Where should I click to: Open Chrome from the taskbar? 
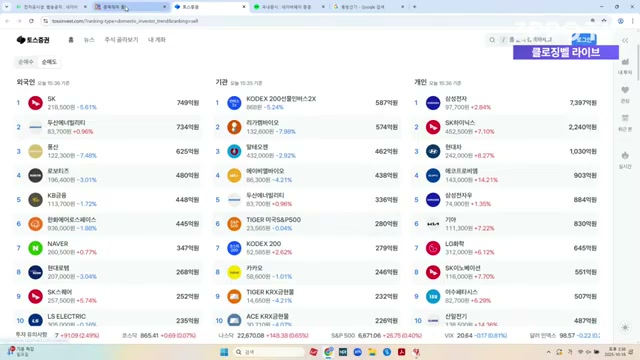point(328,352)
